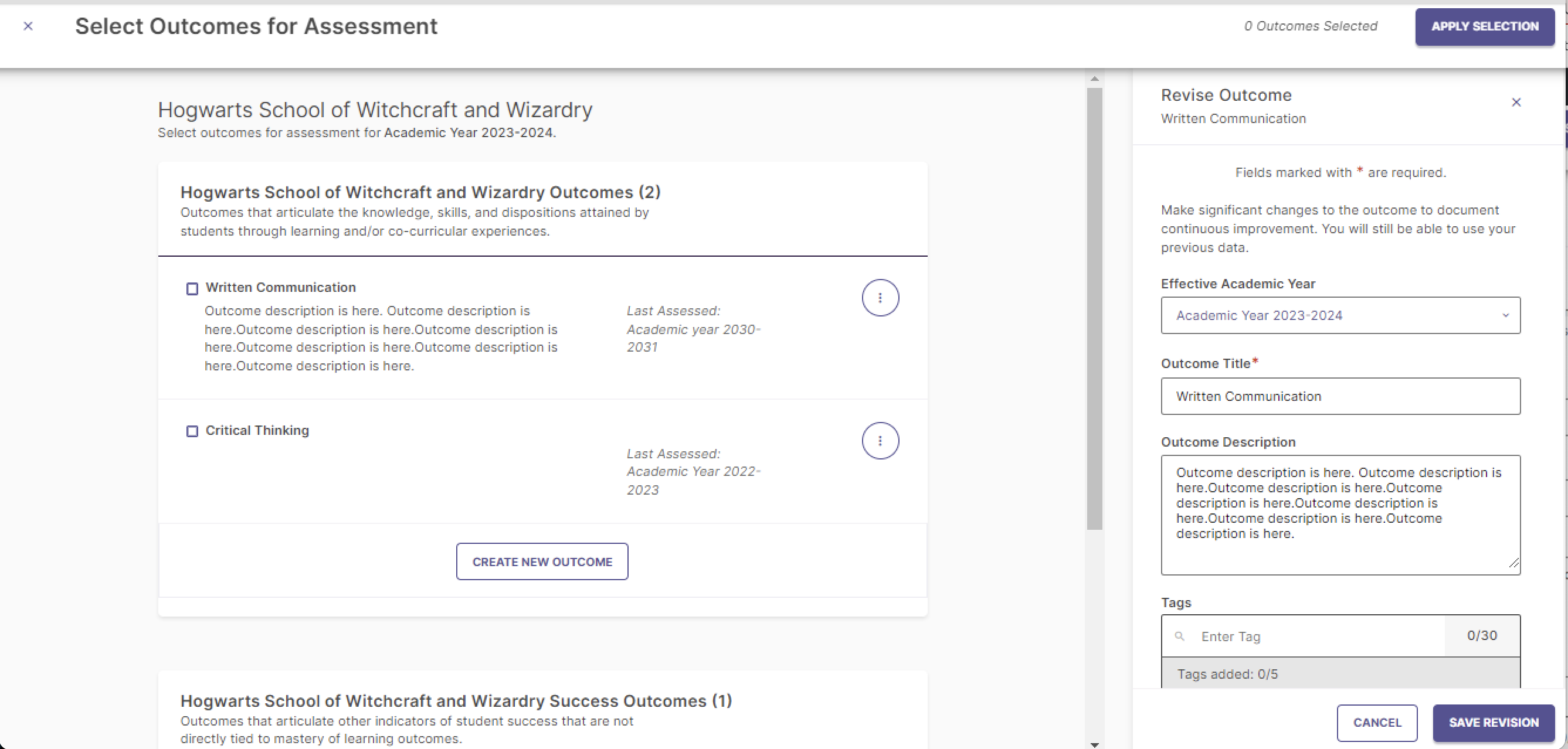Click inside the Outcome Description textarea
Viewport: 1568px width, 749px height.
click(x=1340, y=515)
